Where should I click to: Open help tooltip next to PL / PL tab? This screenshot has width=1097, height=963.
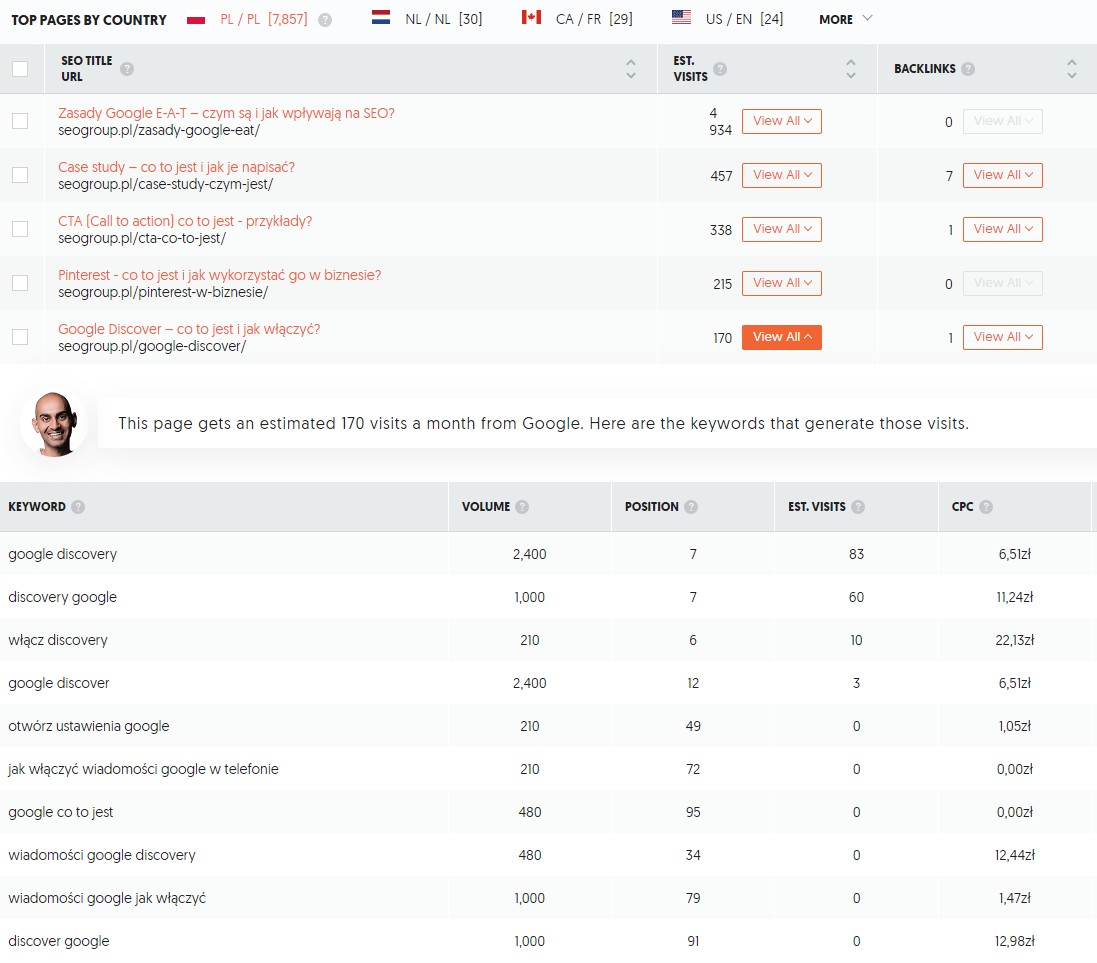[x=325, y=20]
